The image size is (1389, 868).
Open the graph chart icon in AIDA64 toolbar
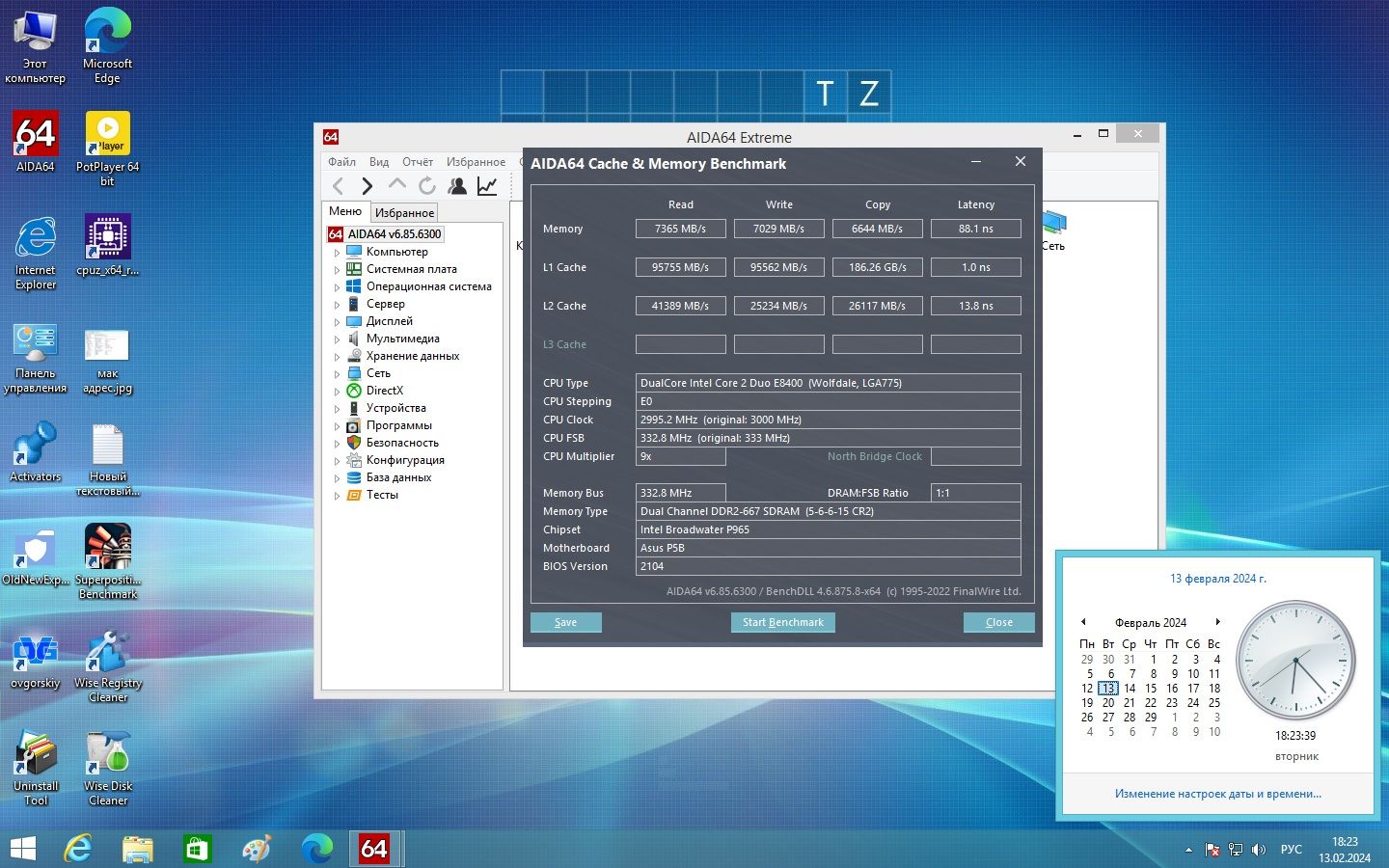pyautogui.click(x=487, y=186)
